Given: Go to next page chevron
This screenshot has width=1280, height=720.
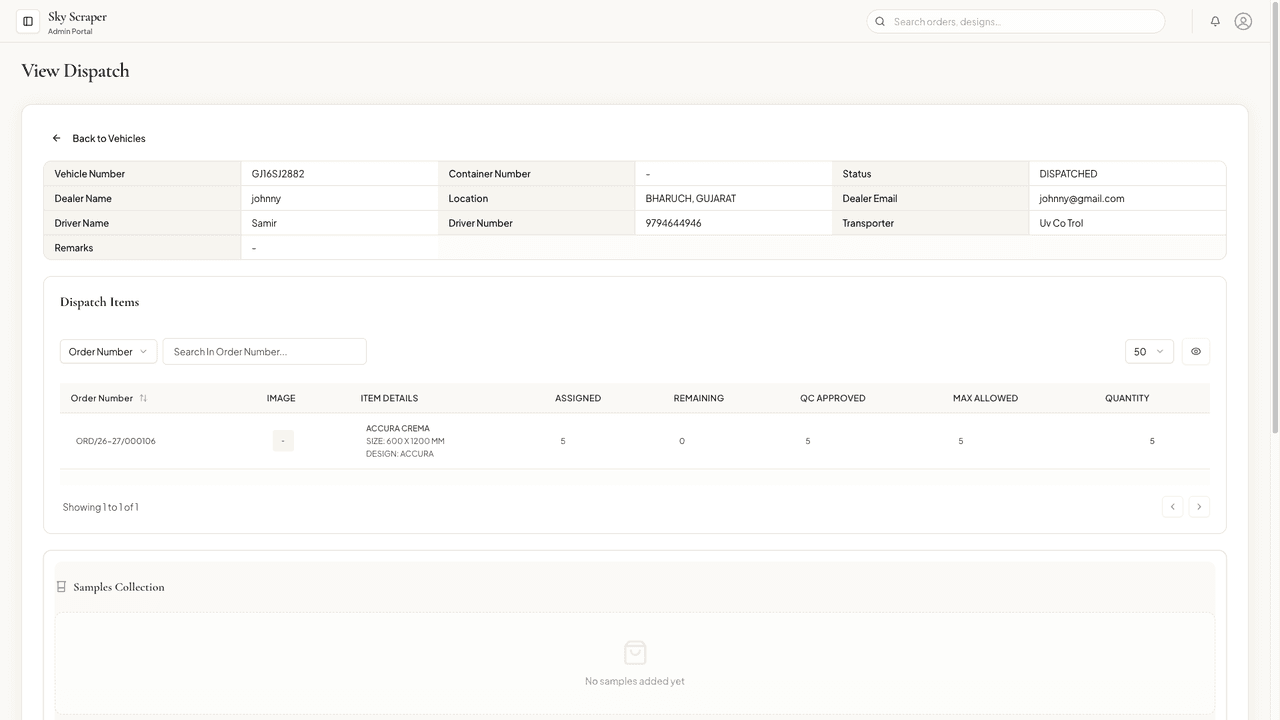Looking at the screenshot, I should point(1199,507).
